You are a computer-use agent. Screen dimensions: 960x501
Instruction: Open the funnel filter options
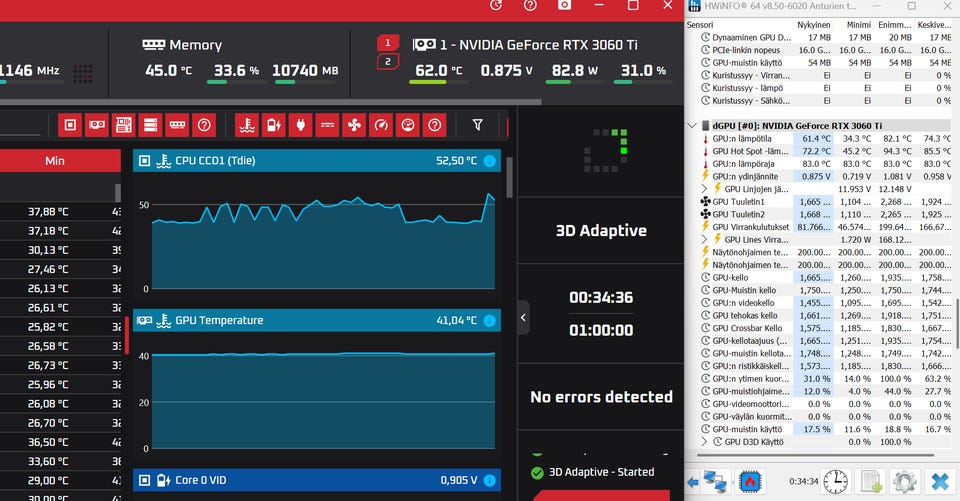pyautogui.click(x=478, y=125)
